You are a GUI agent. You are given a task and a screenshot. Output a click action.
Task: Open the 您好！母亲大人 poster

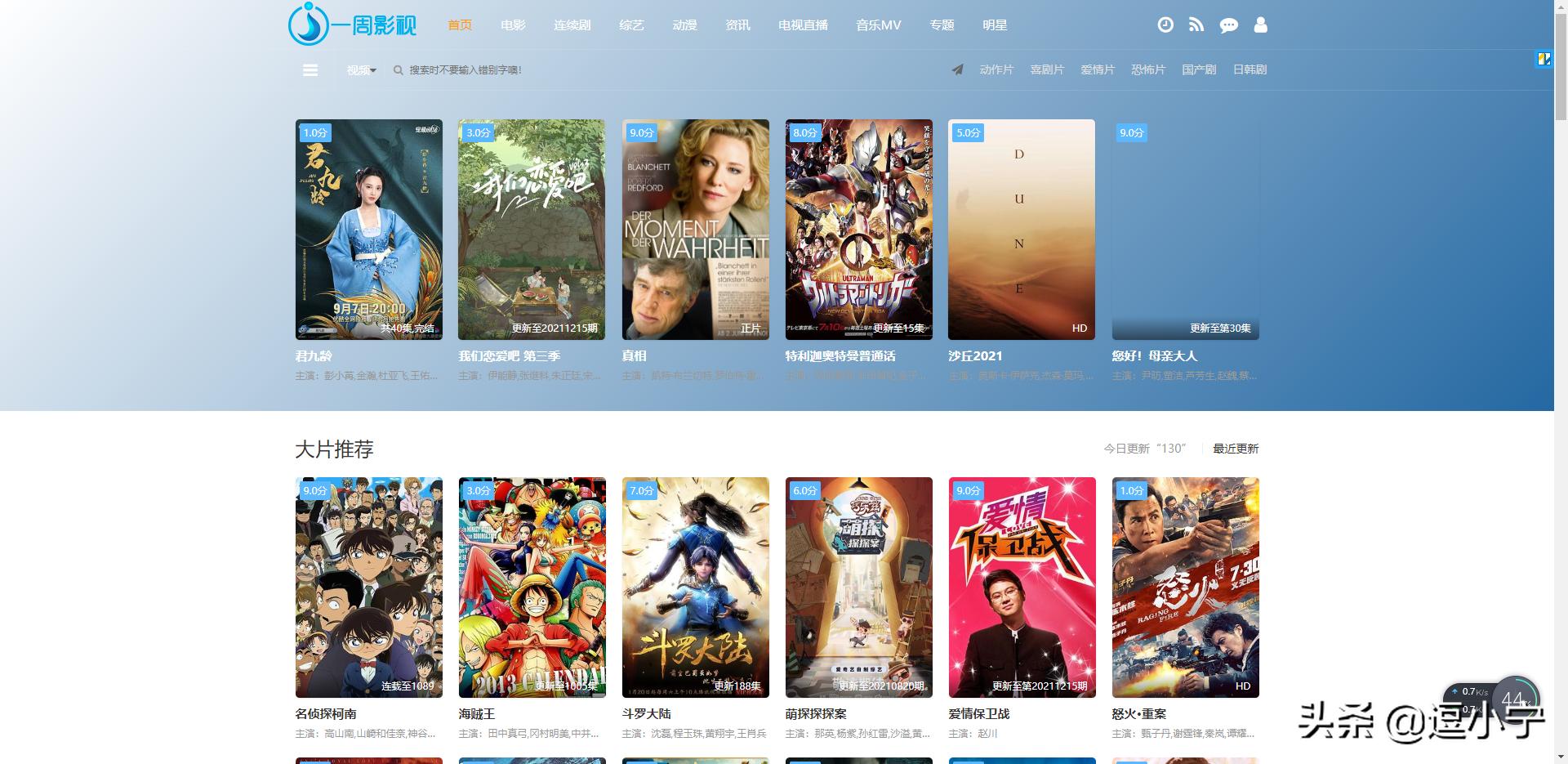pos(1186,230)
